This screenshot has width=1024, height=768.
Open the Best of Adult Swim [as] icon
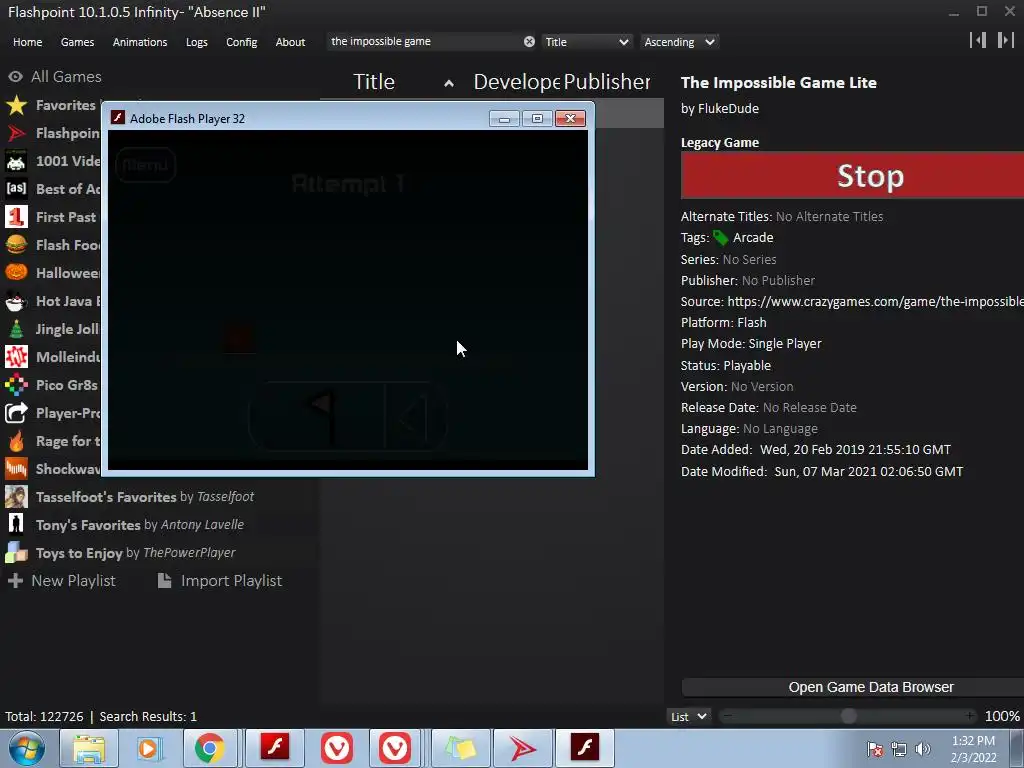coord(16,189)
